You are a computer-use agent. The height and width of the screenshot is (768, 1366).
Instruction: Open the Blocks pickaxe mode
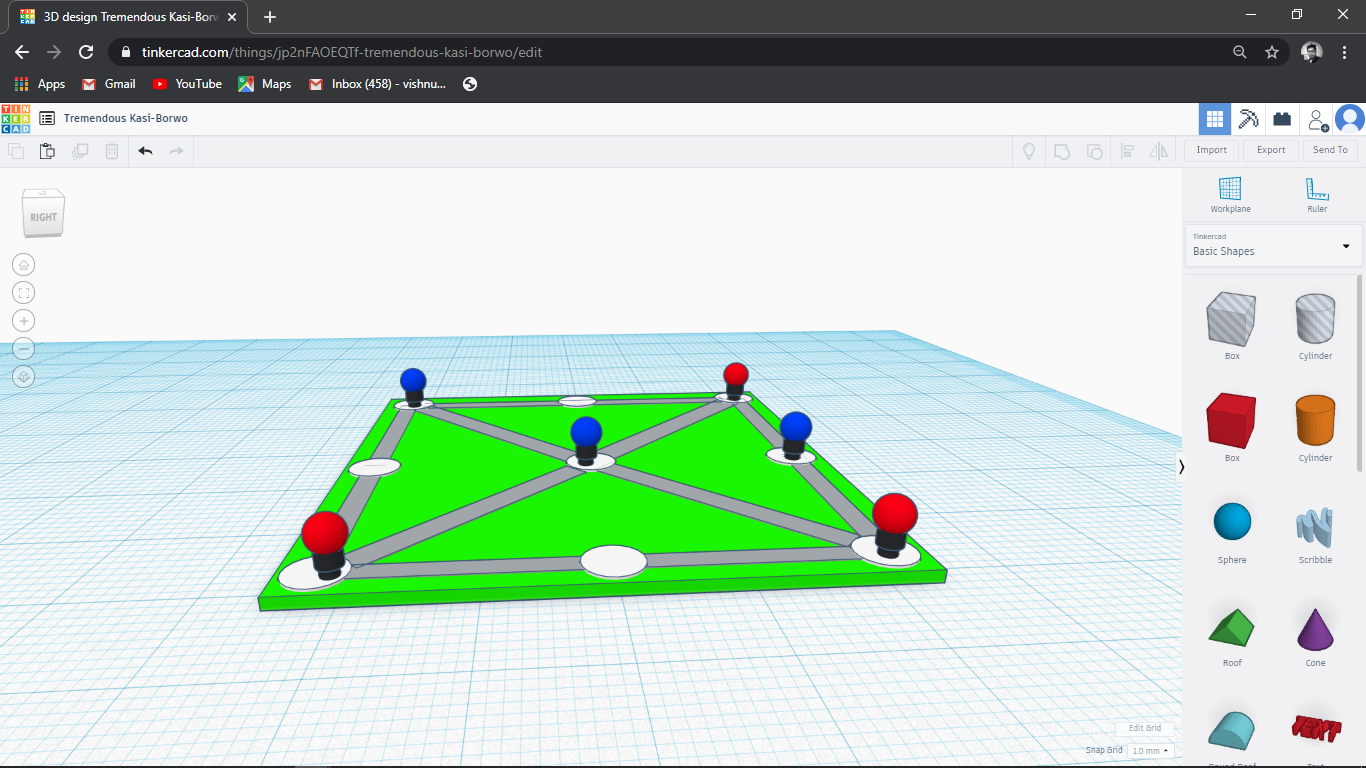coord(1248,119)
